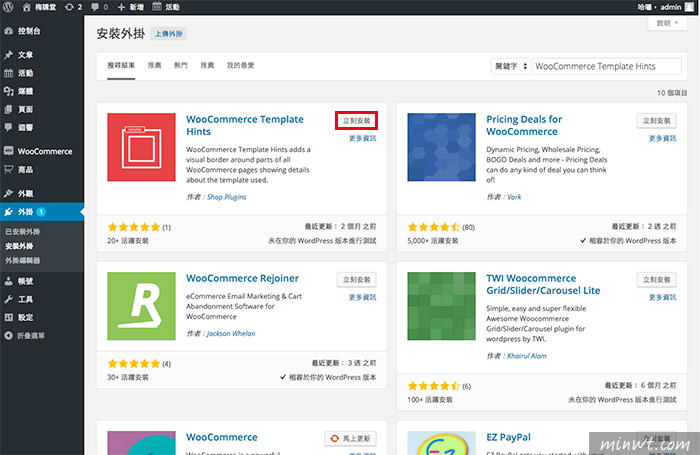
Task: Expand the 說明 help dropdown
Action: (667, 23)
